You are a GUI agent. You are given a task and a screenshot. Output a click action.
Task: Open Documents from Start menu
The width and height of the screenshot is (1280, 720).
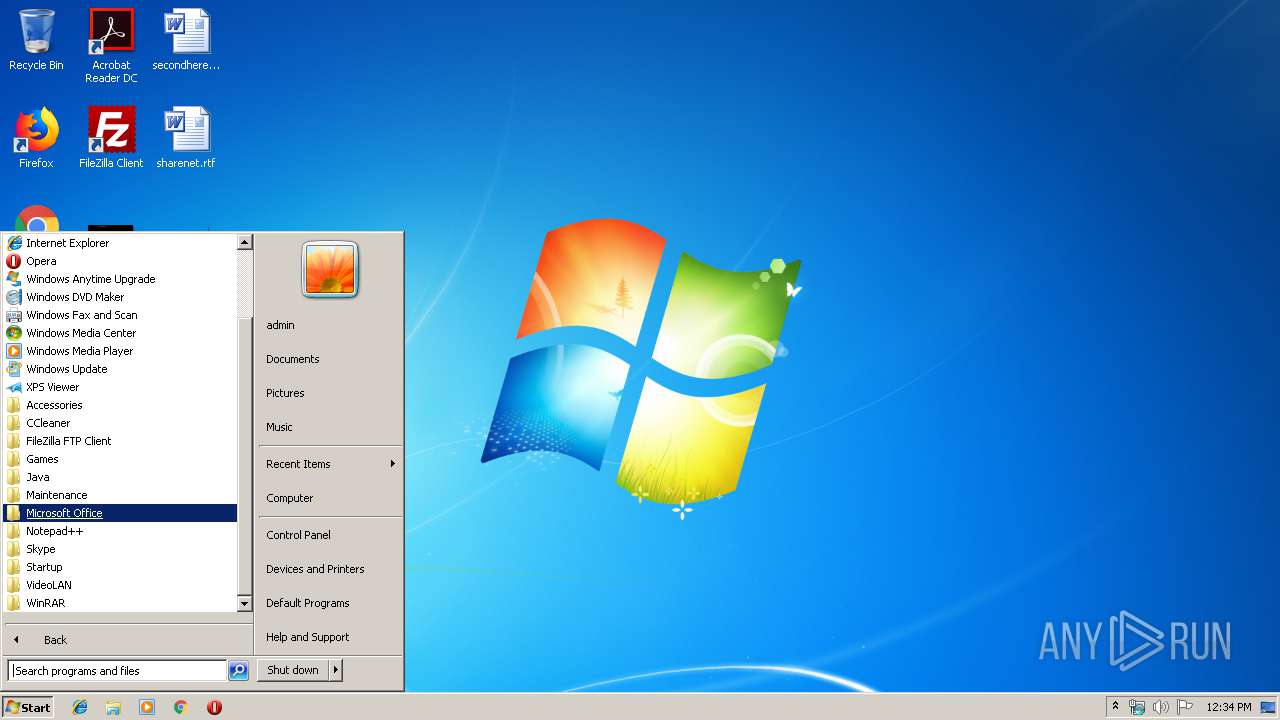(330, 359)
